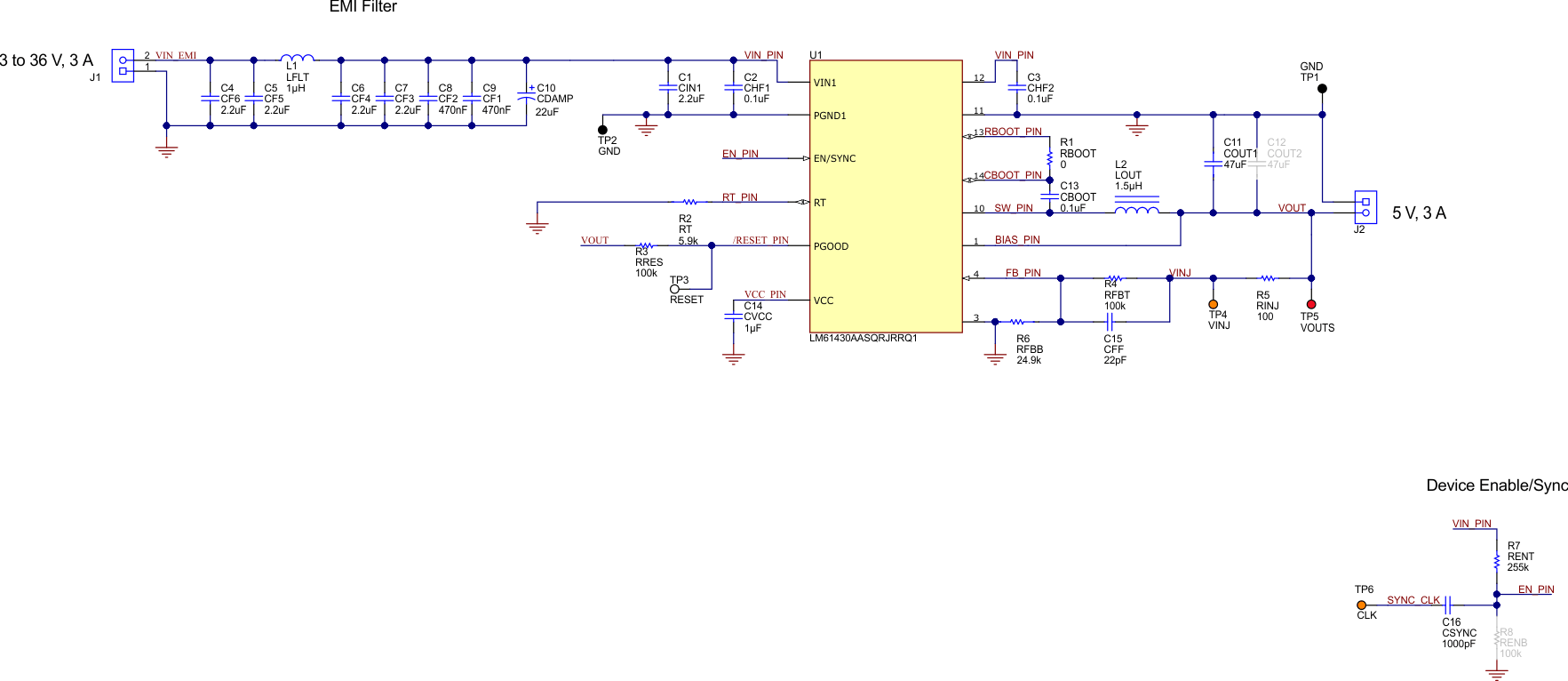Select the LM61430AASQRJRRQ1 part number text
This screenshot has width=1568, height=681.
tap(863, 339)
